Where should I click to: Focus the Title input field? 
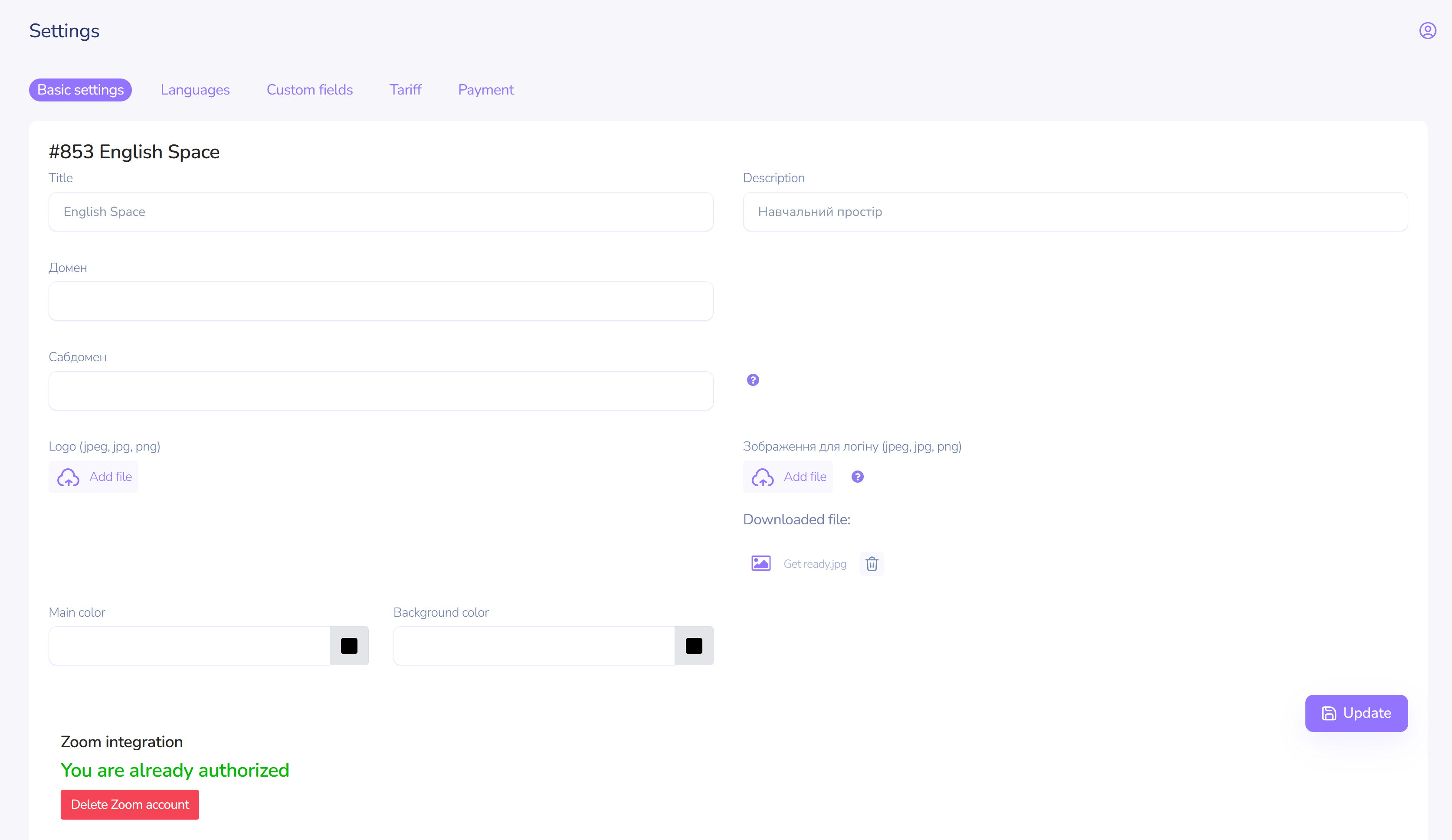pyautogui.click(x=380, y=212)
